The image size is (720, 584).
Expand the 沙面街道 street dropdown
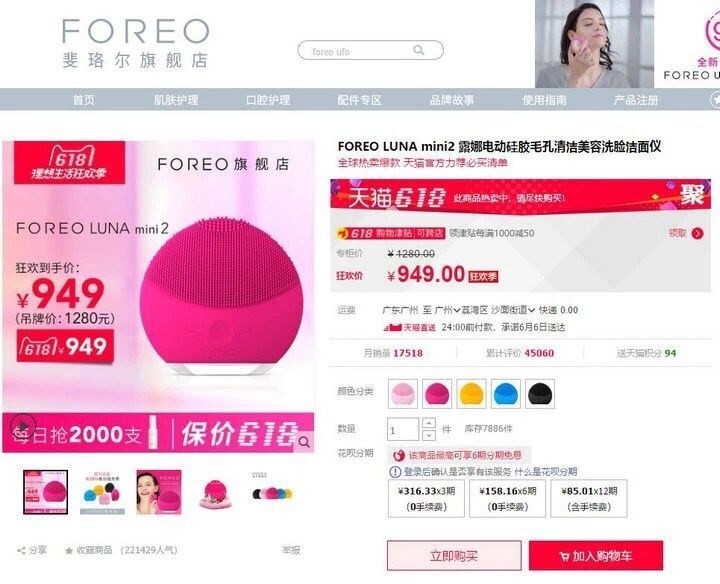coord(512,310)
